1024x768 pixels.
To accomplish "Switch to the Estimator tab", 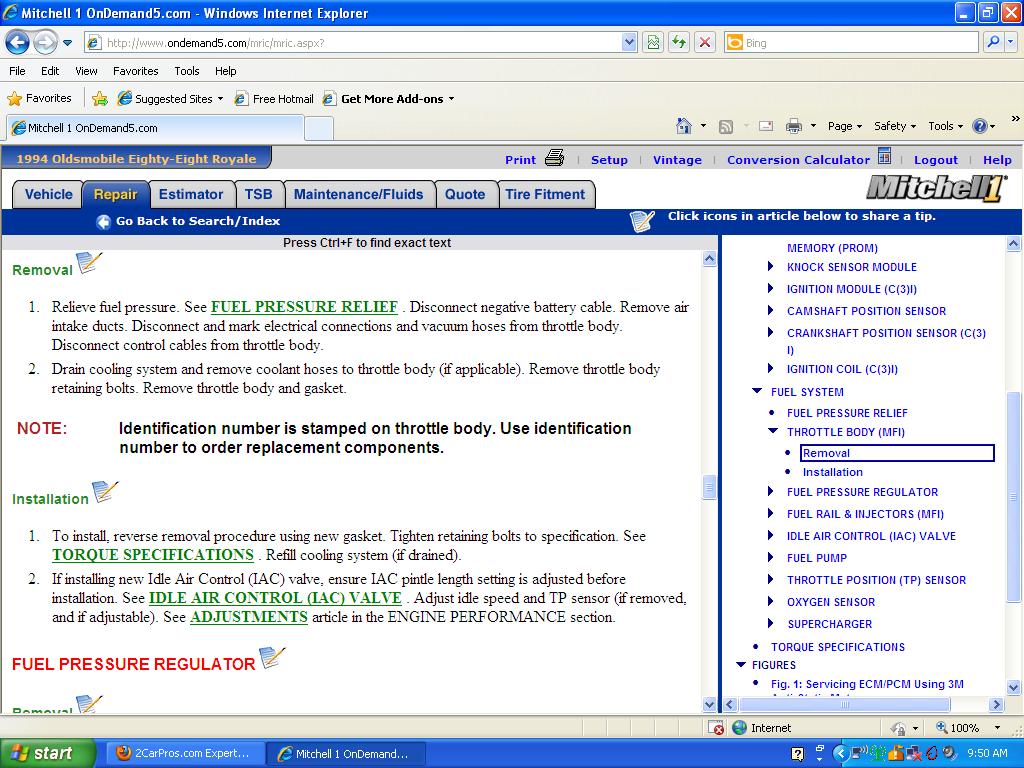I will tap(191, 194).
